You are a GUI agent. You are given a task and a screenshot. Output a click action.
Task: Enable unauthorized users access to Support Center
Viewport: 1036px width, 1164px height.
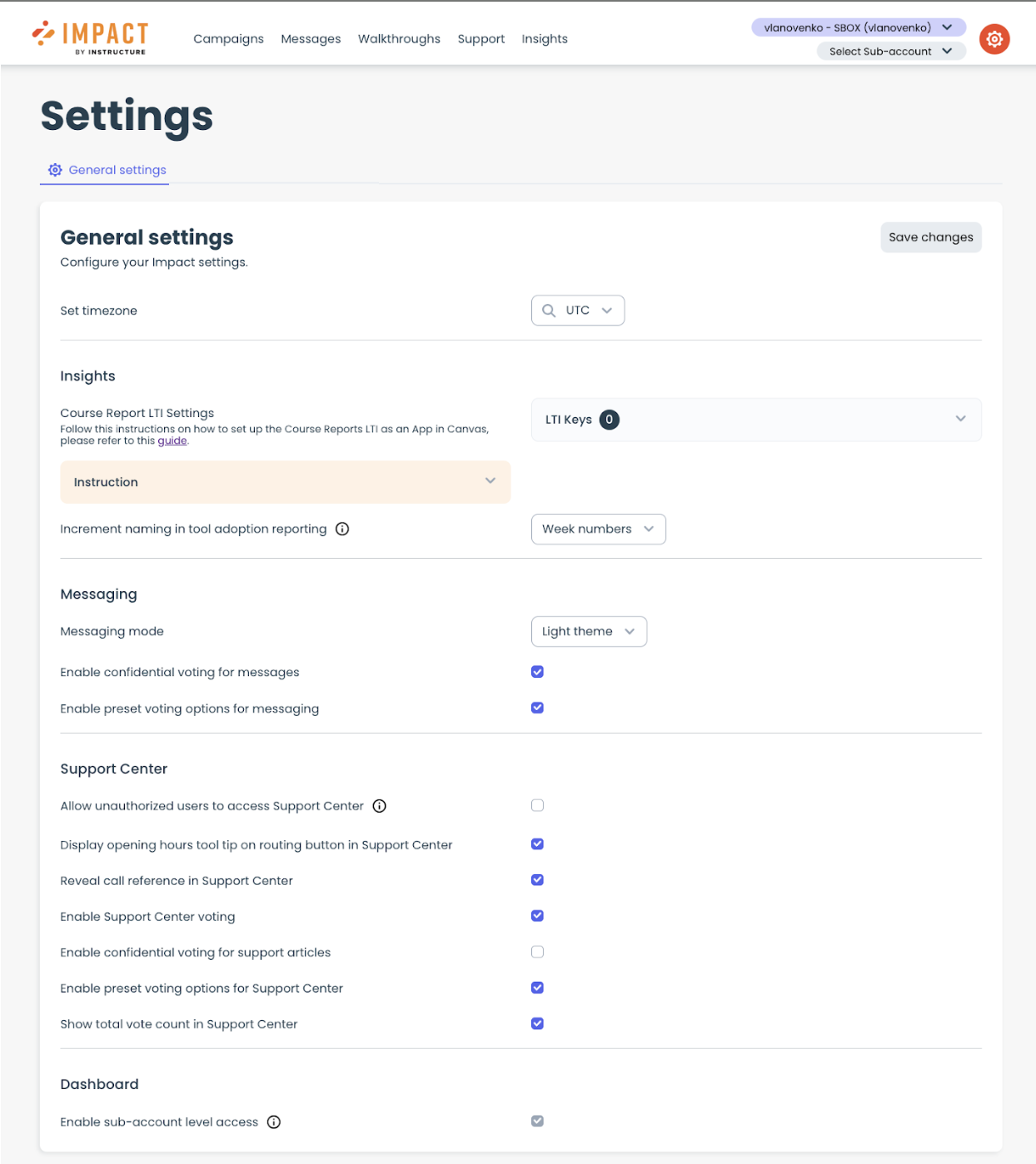click(x=537, y=805)
